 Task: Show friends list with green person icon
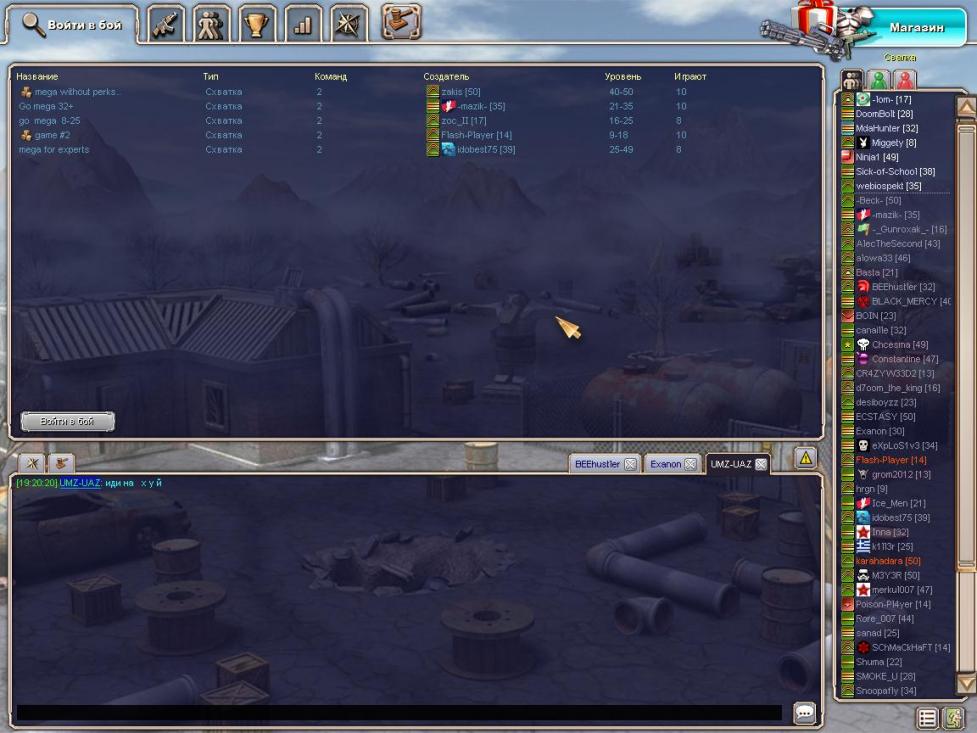click(x=878, y=80)
